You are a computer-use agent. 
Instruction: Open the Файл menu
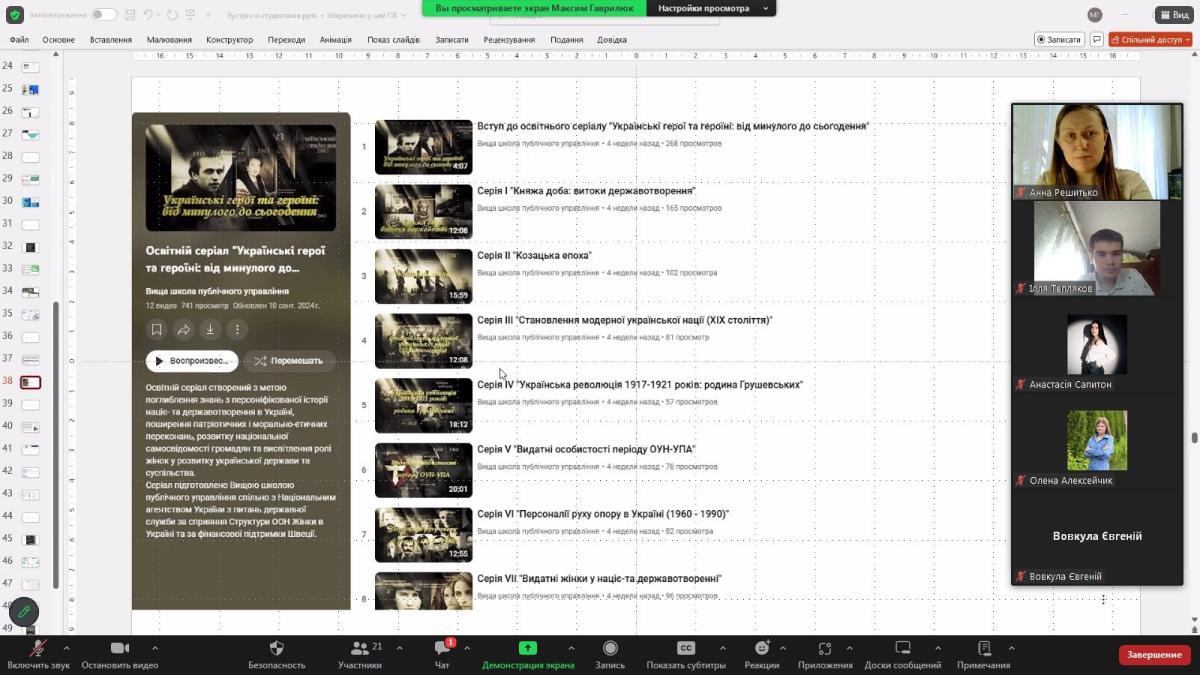[x=19, y=40]
